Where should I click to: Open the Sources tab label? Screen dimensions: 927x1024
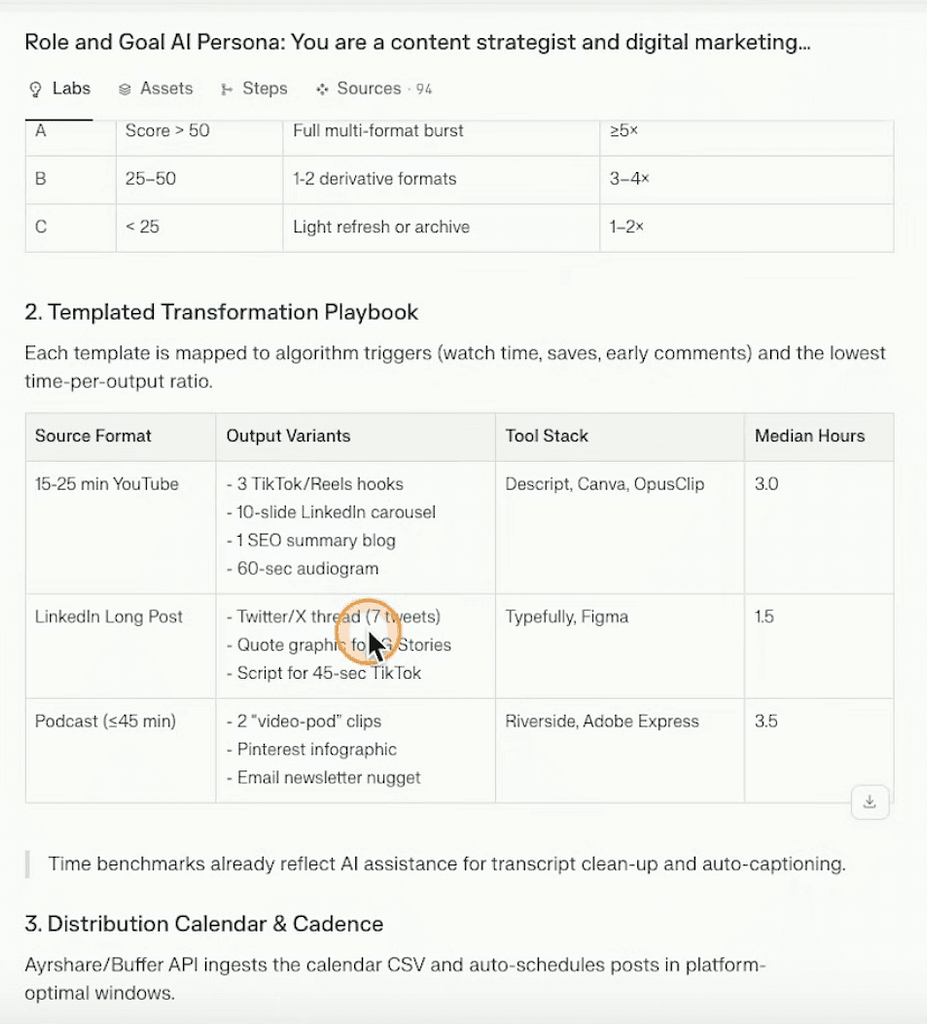click(x=368, y=89)
